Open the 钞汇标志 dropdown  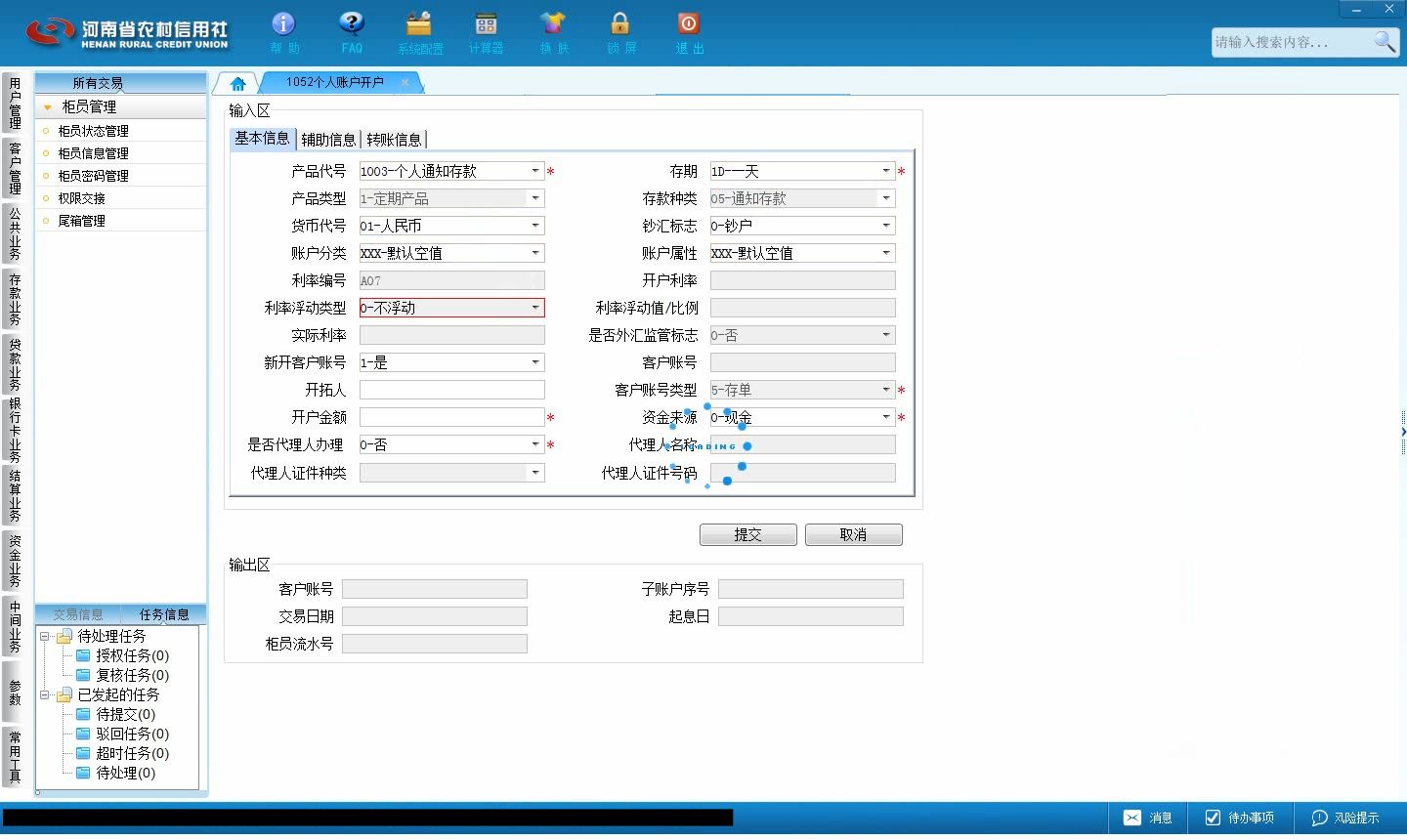coord(886,226)
